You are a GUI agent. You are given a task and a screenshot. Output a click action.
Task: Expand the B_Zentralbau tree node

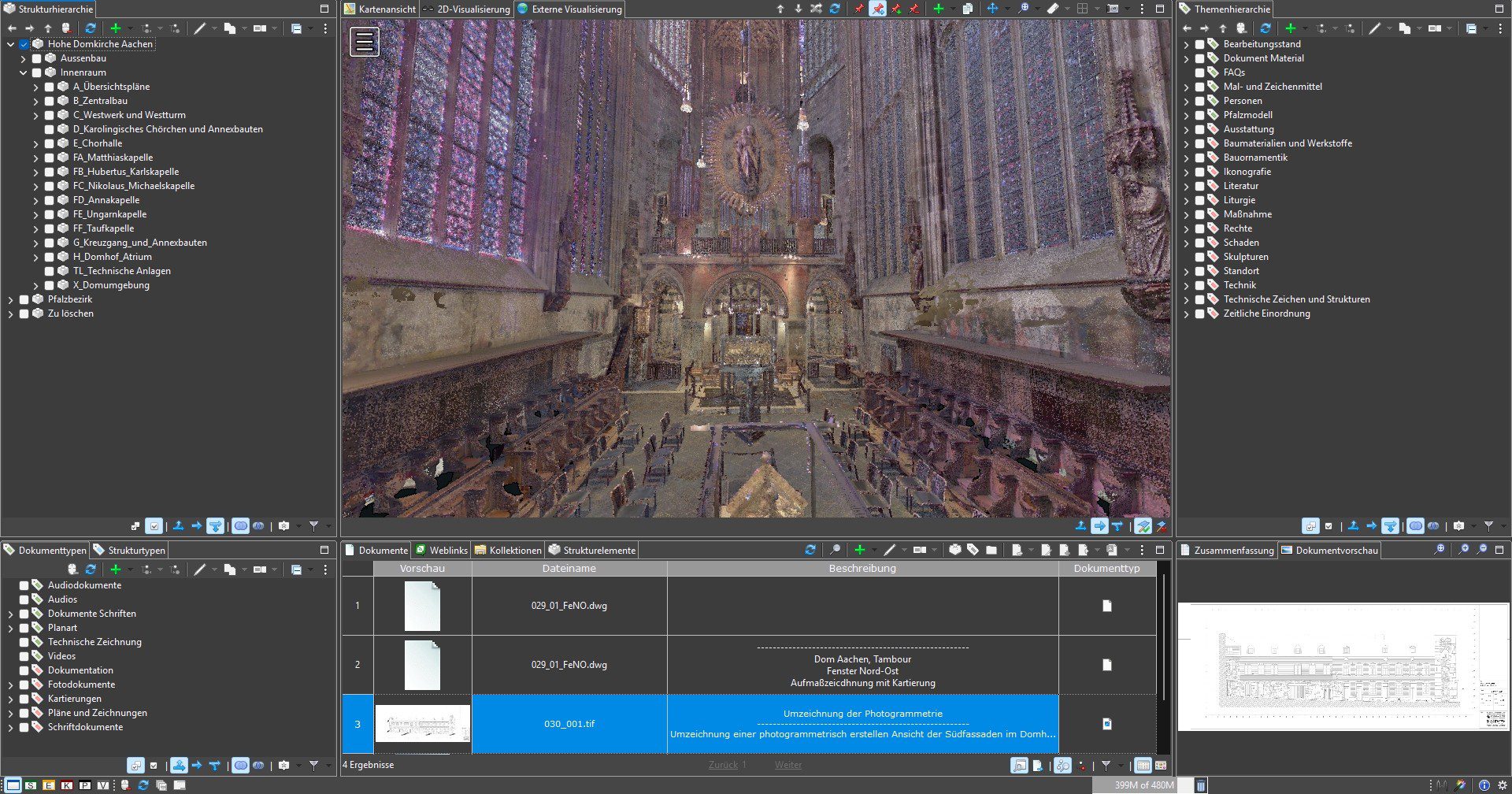tap(35, 101)
